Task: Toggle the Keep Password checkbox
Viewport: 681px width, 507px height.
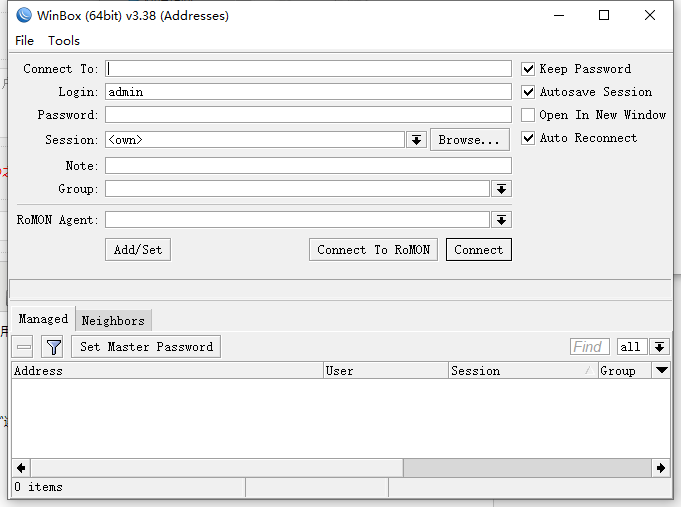Action: [x=528, y=69]
